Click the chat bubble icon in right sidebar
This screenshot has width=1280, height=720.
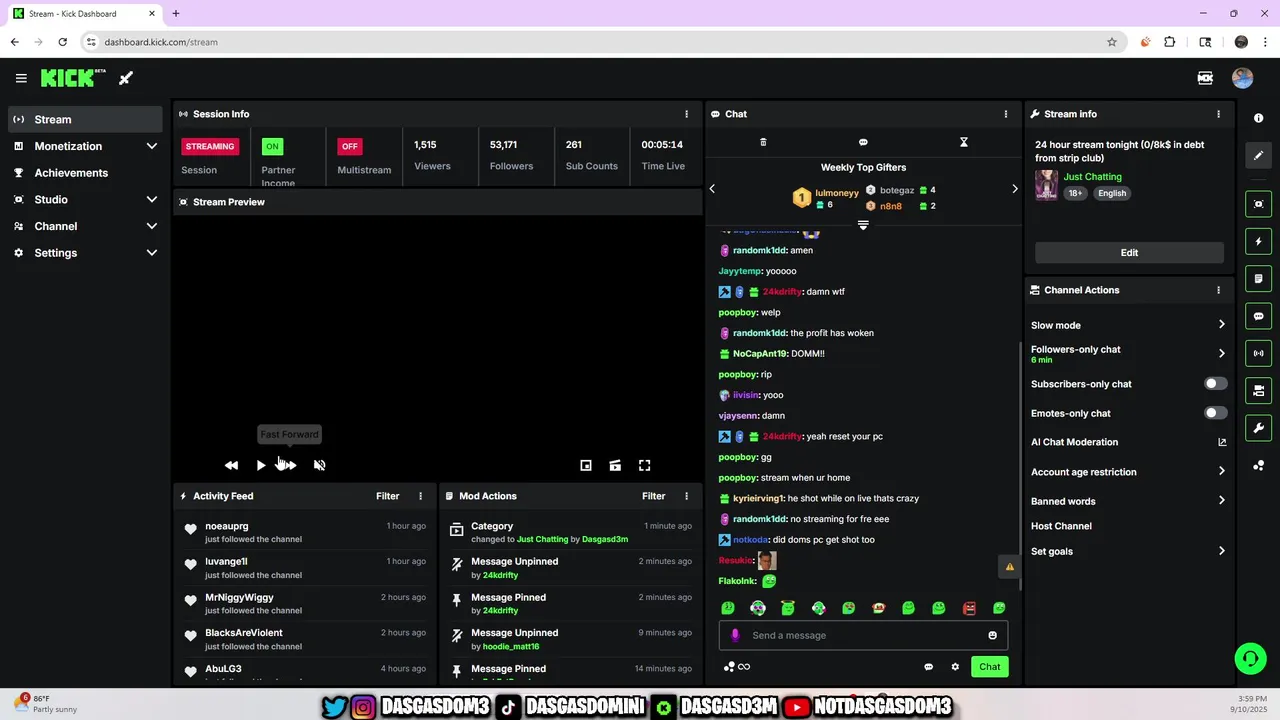tap(1258, 316)
